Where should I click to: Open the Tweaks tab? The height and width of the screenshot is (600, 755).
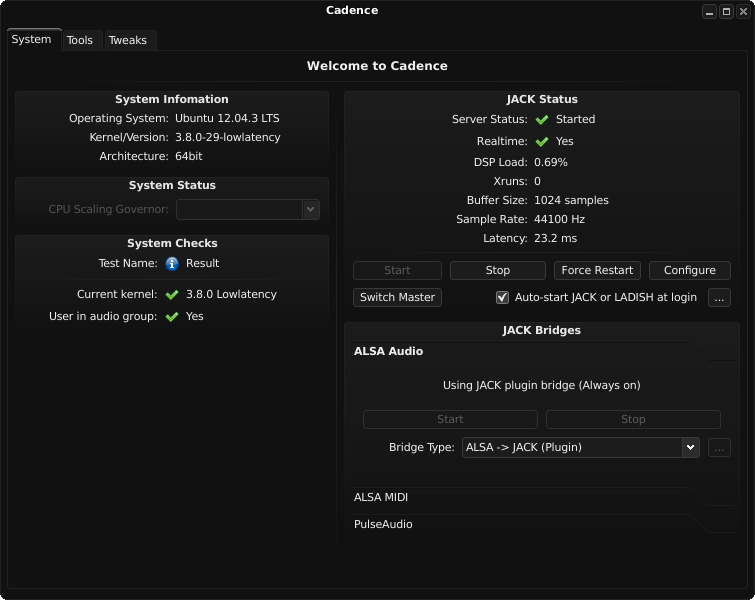tap(127, 41)
